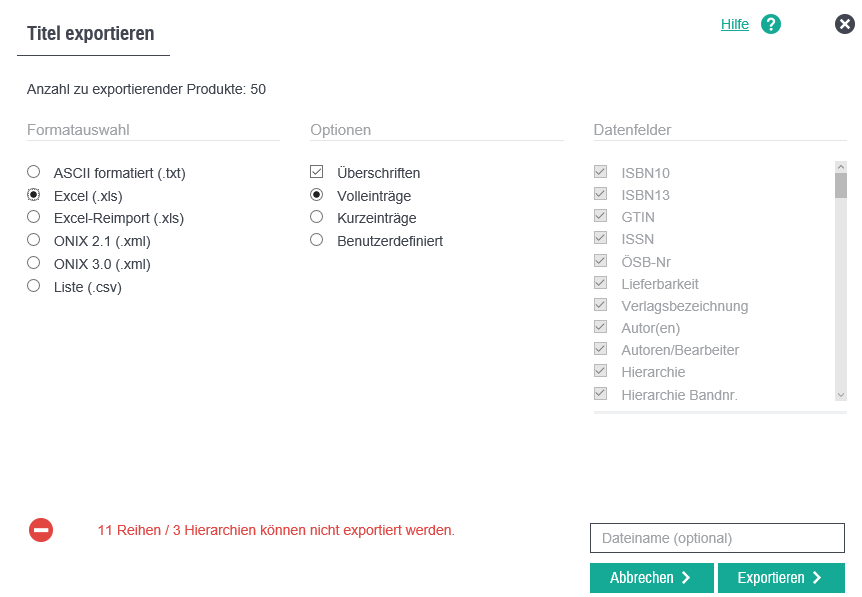
Task: Select Benutzerdefiniert option
Action: click(317, 240)
